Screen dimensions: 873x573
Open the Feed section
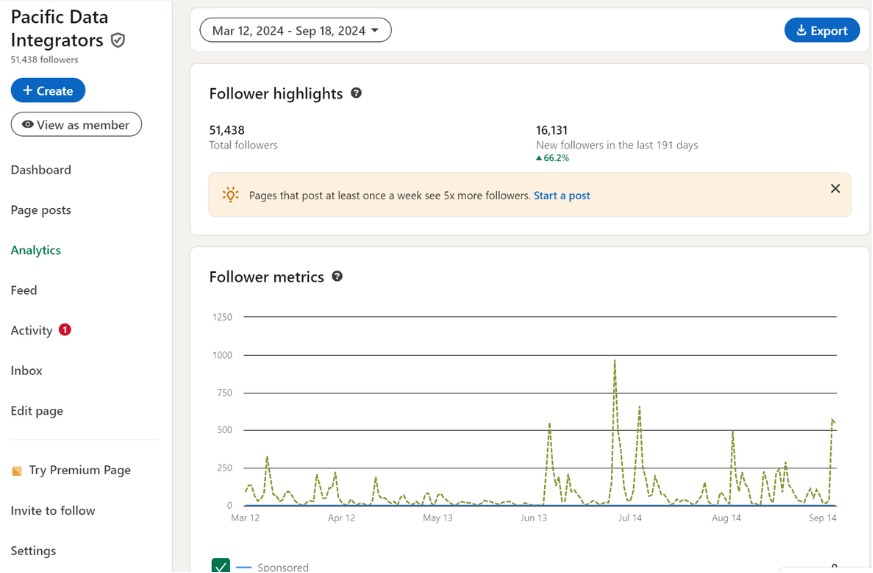coord(24,290)
